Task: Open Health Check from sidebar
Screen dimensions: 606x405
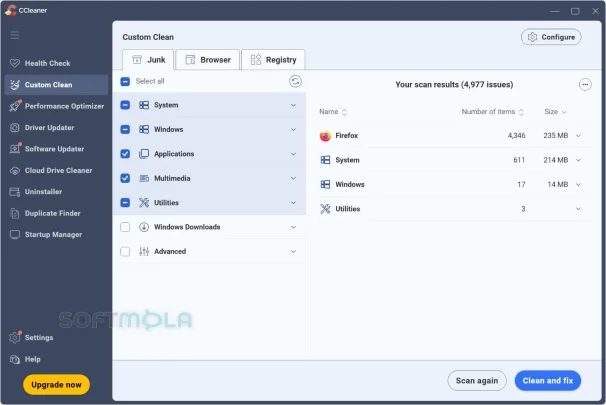Action: coord(56,63)
